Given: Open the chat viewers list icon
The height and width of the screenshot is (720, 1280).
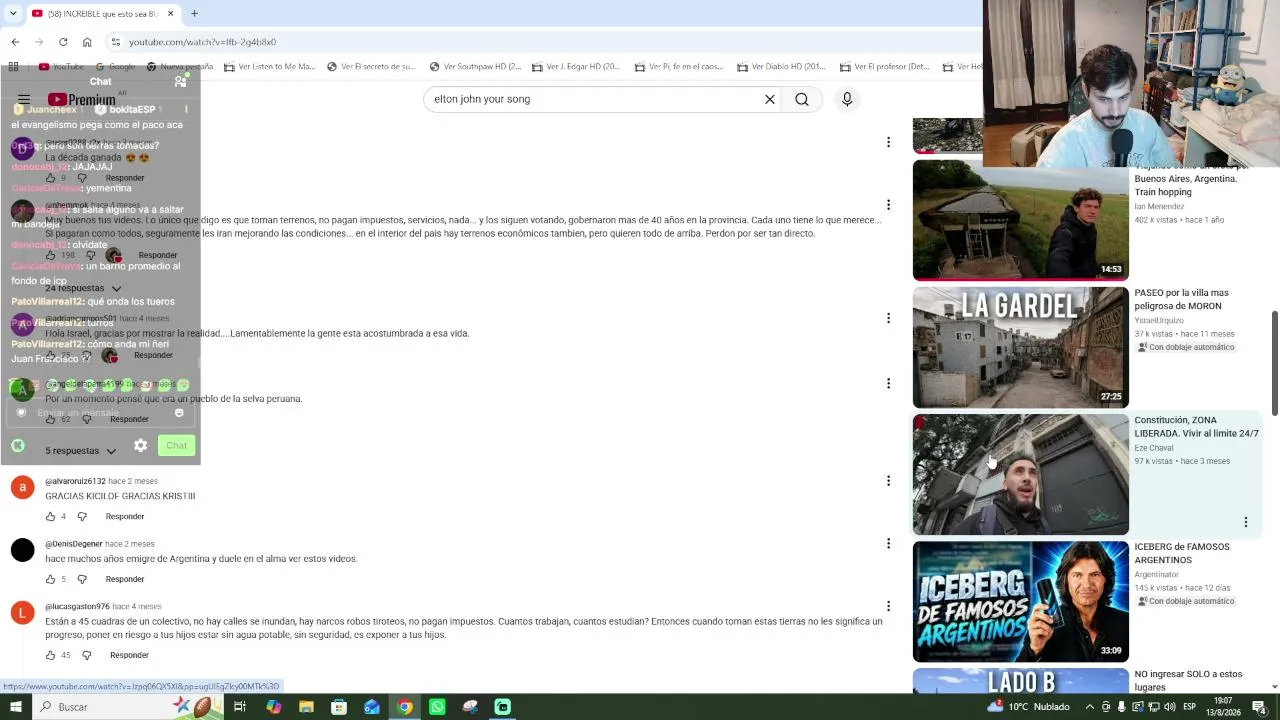Looking at the screenshot, I should pos(180,82).
